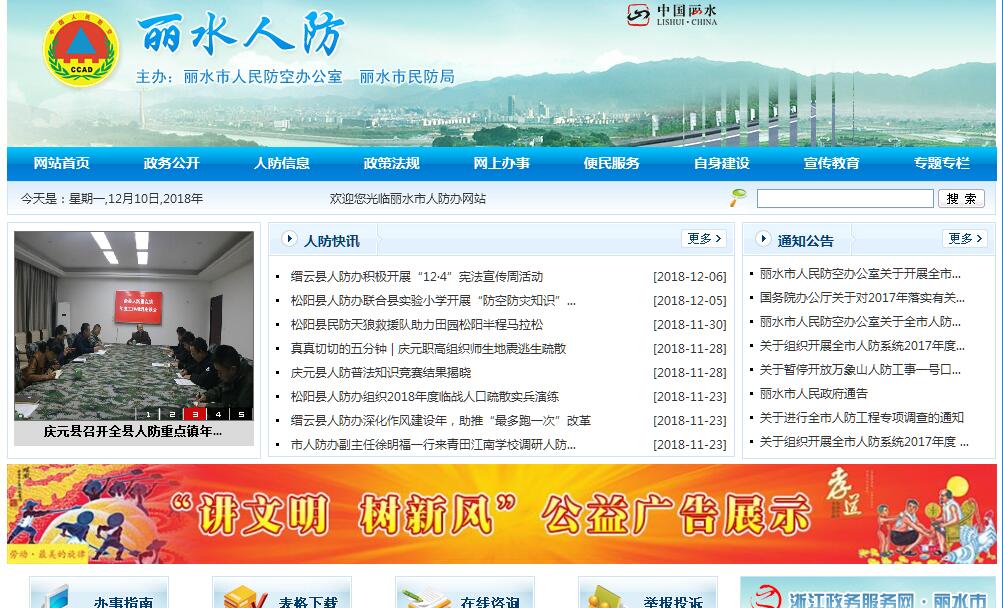Show slide 2 of the photo carousel
Screen dimensions: 1003x608
(x=171, y=414)
